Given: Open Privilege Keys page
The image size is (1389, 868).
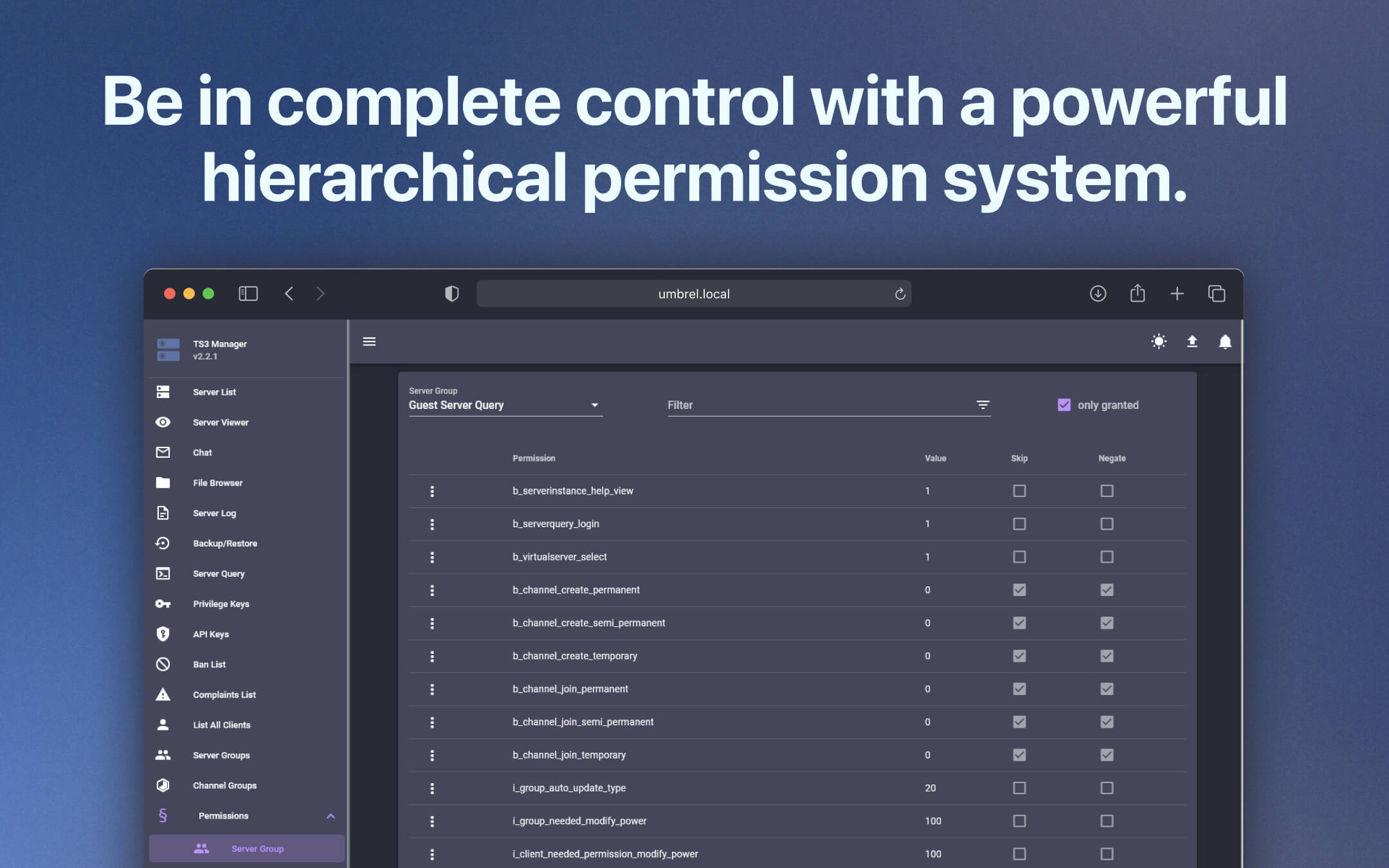Looking at the screenshot, I should pos(221,604).
